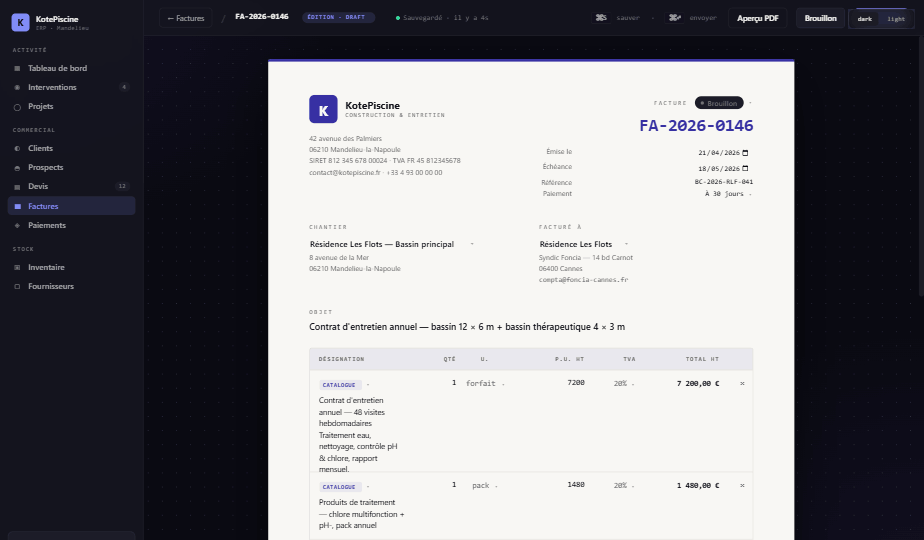
Task: Click the reference BC-2026-RLF-041
Action: tap(724, 182)
